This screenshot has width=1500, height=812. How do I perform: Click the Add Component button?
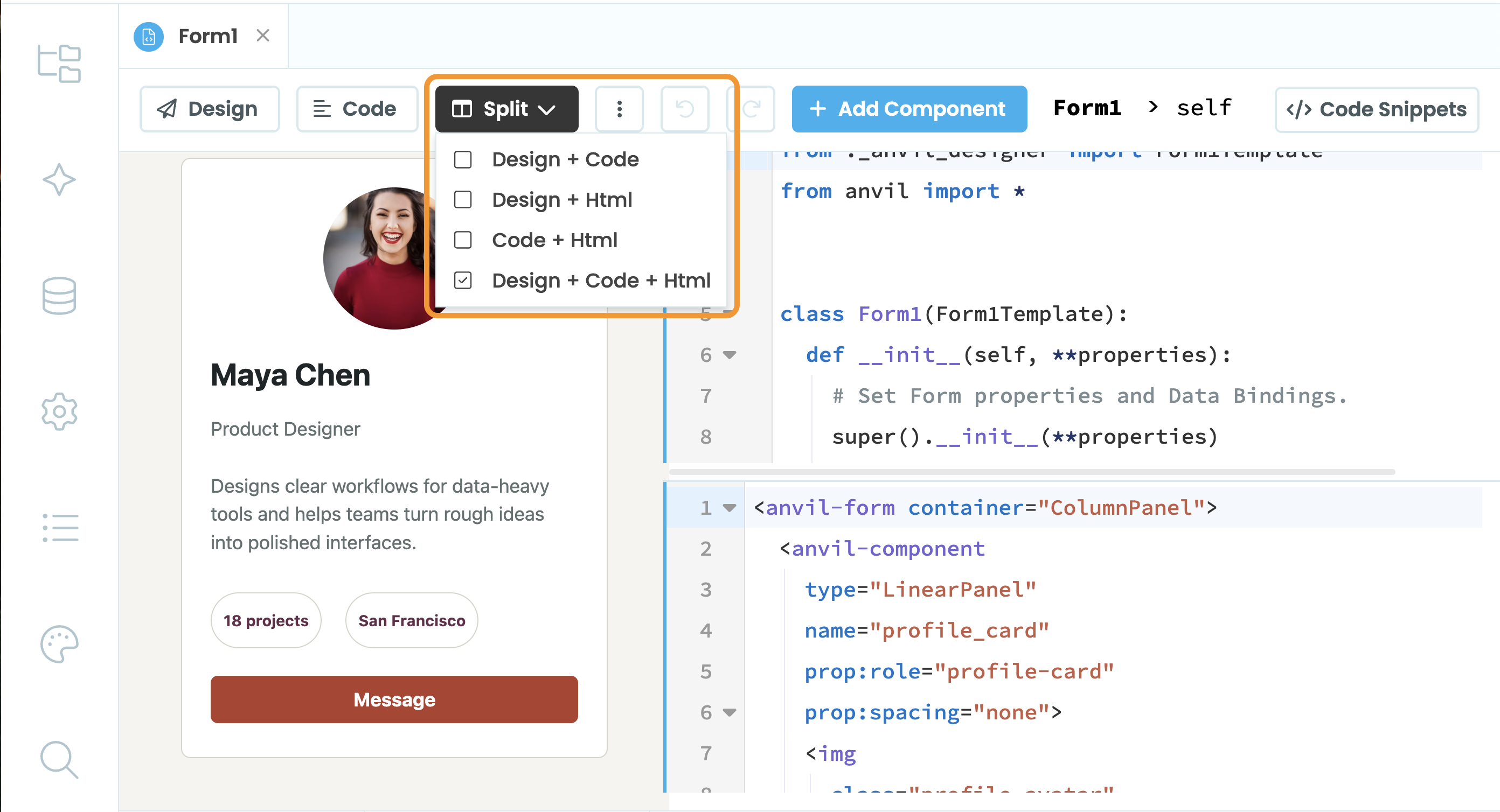tap(909, 109)
